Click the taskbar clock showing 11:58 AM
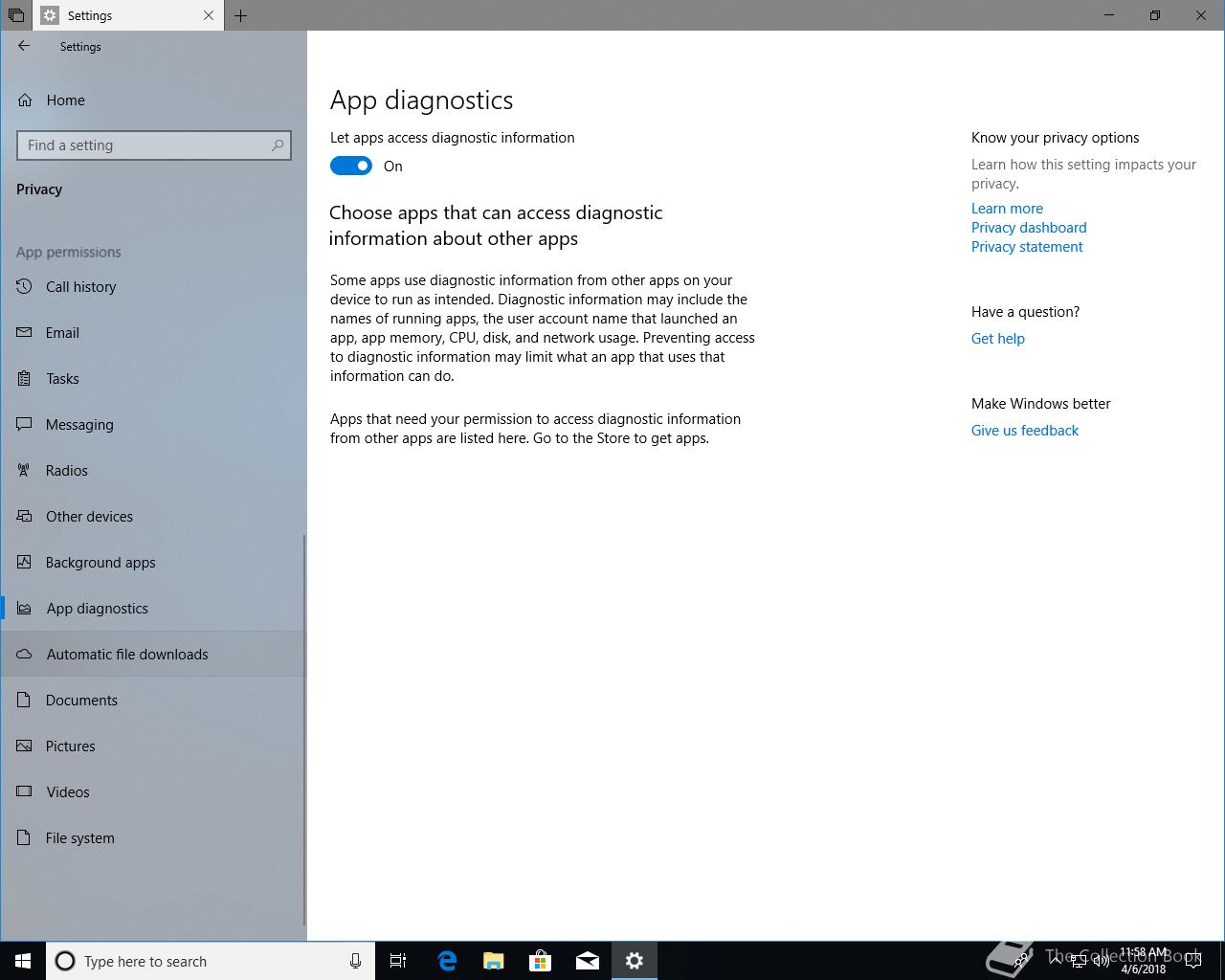Screen dimensions: 1225x980 (x=1144, y=961)
